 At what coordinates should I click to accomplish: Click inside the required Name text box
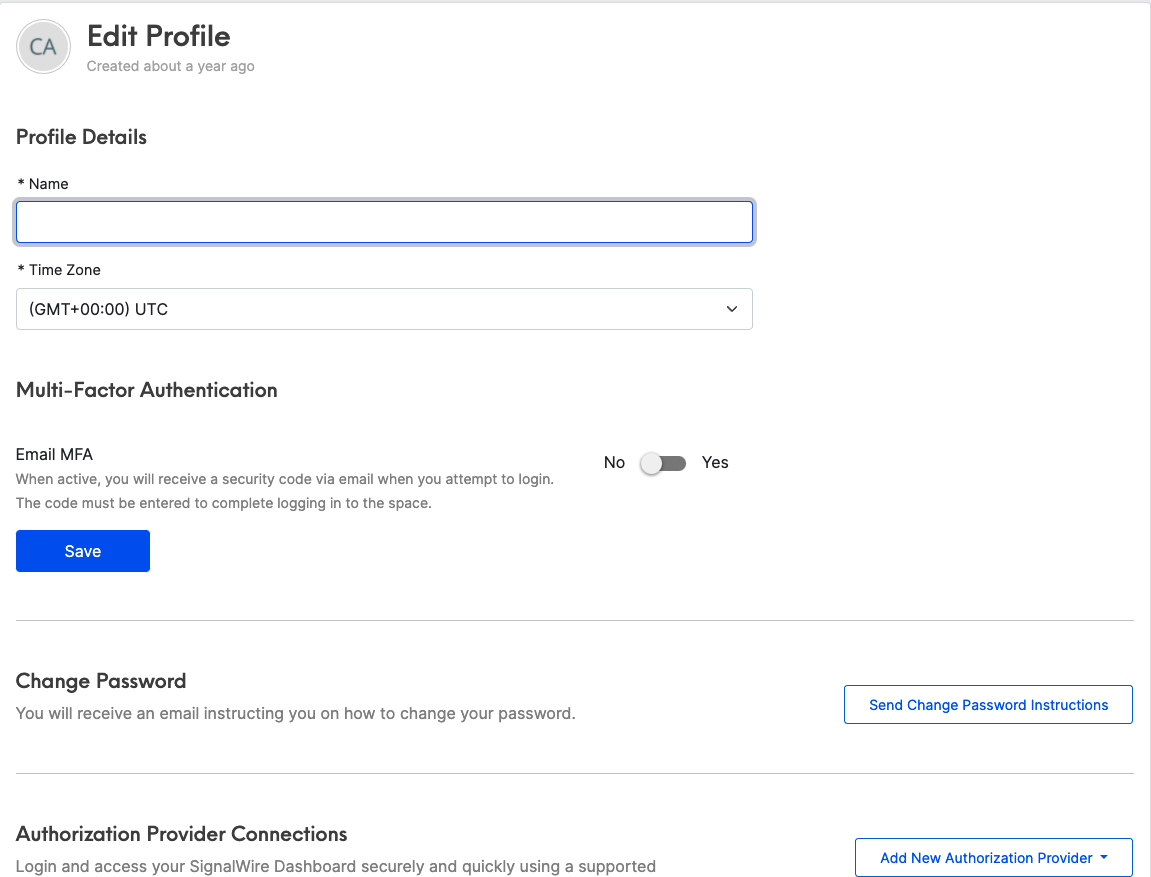384,221
